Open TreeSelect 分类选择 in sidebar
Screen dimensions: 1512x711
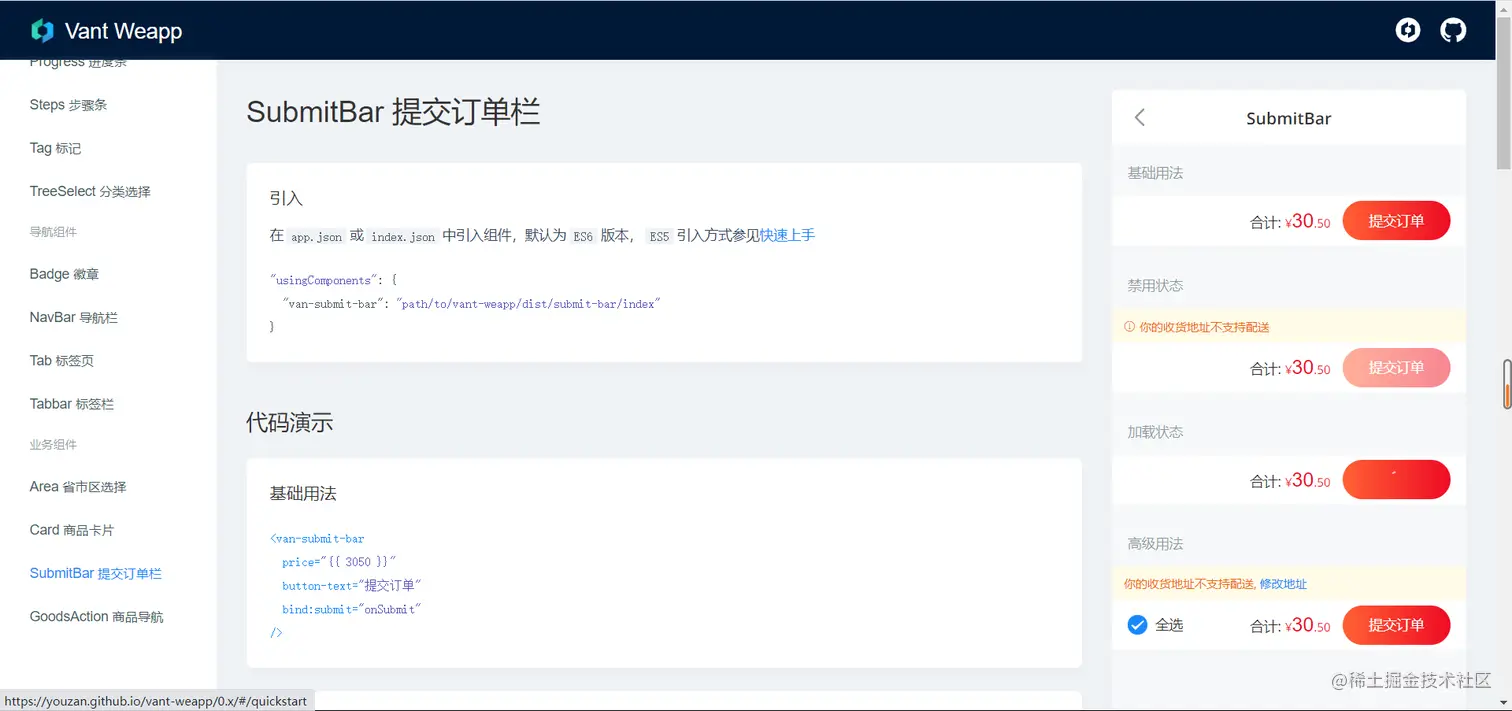pyautogui.click(x=90, y=191)
